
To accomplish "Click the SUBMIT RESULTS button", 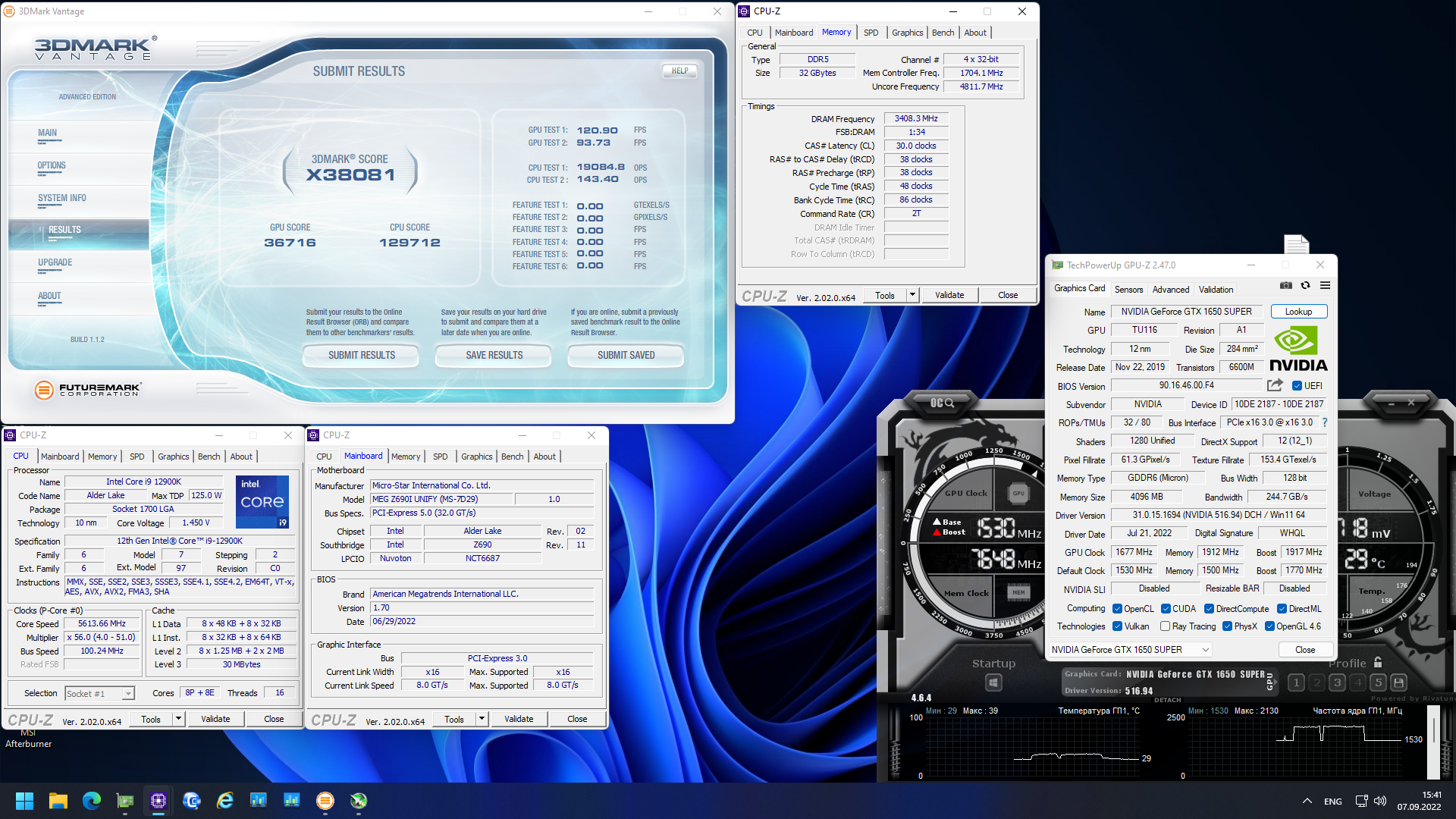I will pyautogui.click(x=361, y=355).
